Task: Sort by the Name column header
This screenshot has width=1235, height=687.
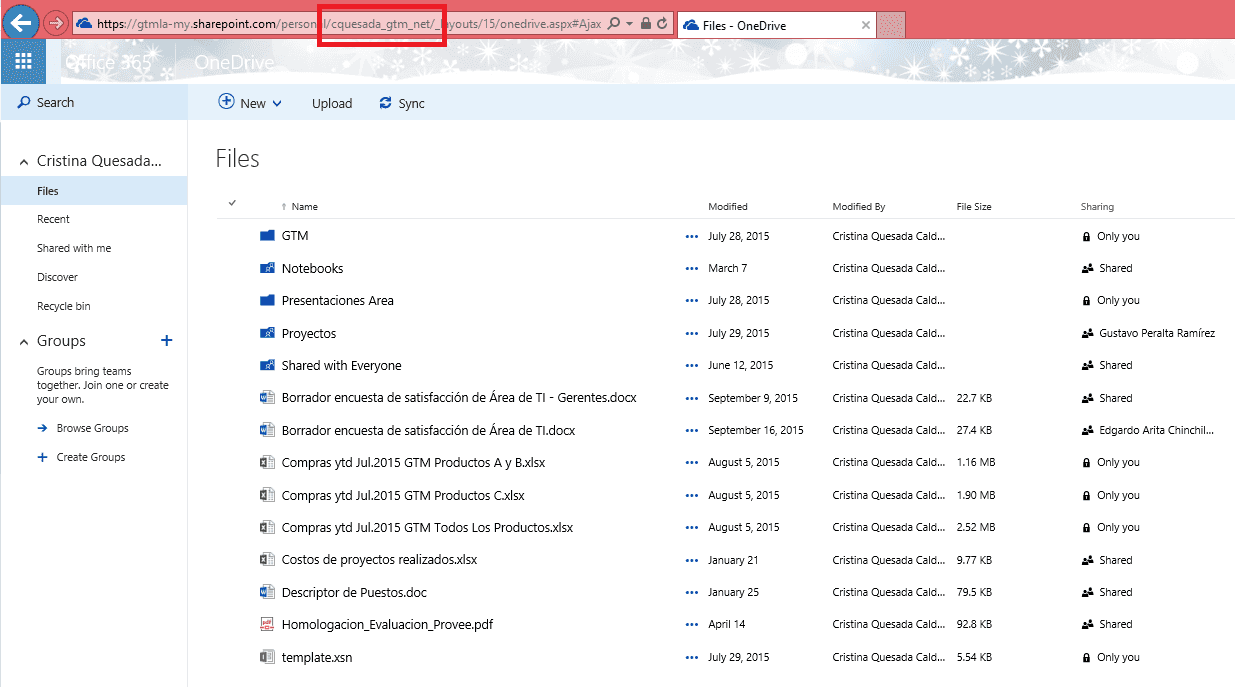Action: click(x=305, y=207)
